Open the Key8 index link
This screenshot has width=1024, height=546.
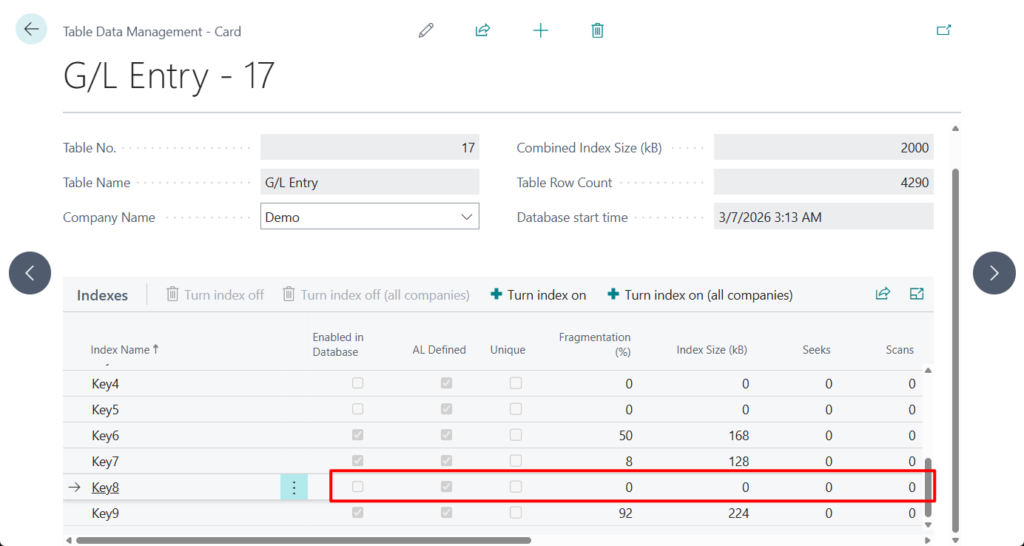click(105, 487)
